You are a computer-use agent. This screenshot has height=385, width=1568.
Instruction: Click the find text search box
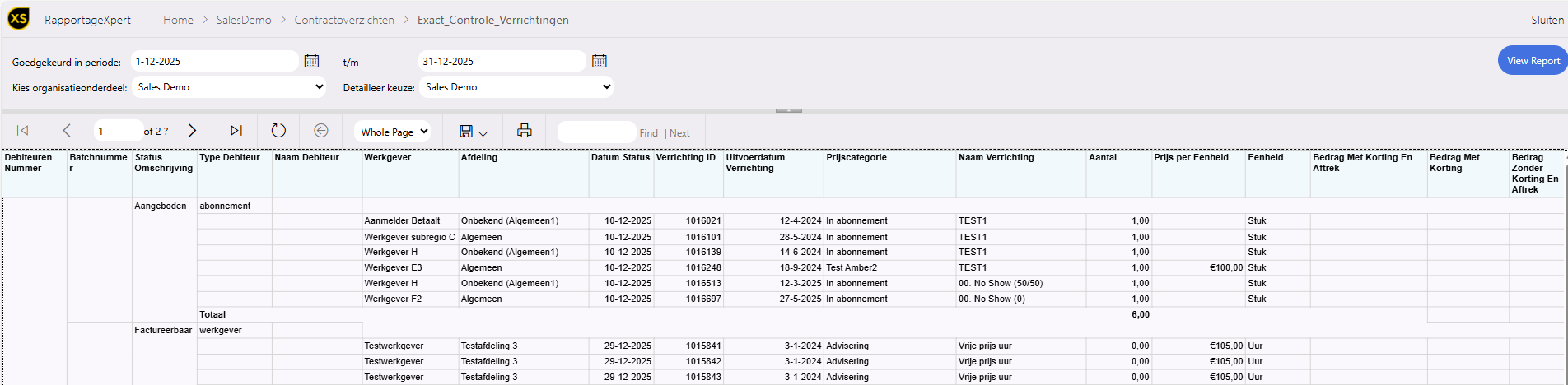(x=596, y=132)
